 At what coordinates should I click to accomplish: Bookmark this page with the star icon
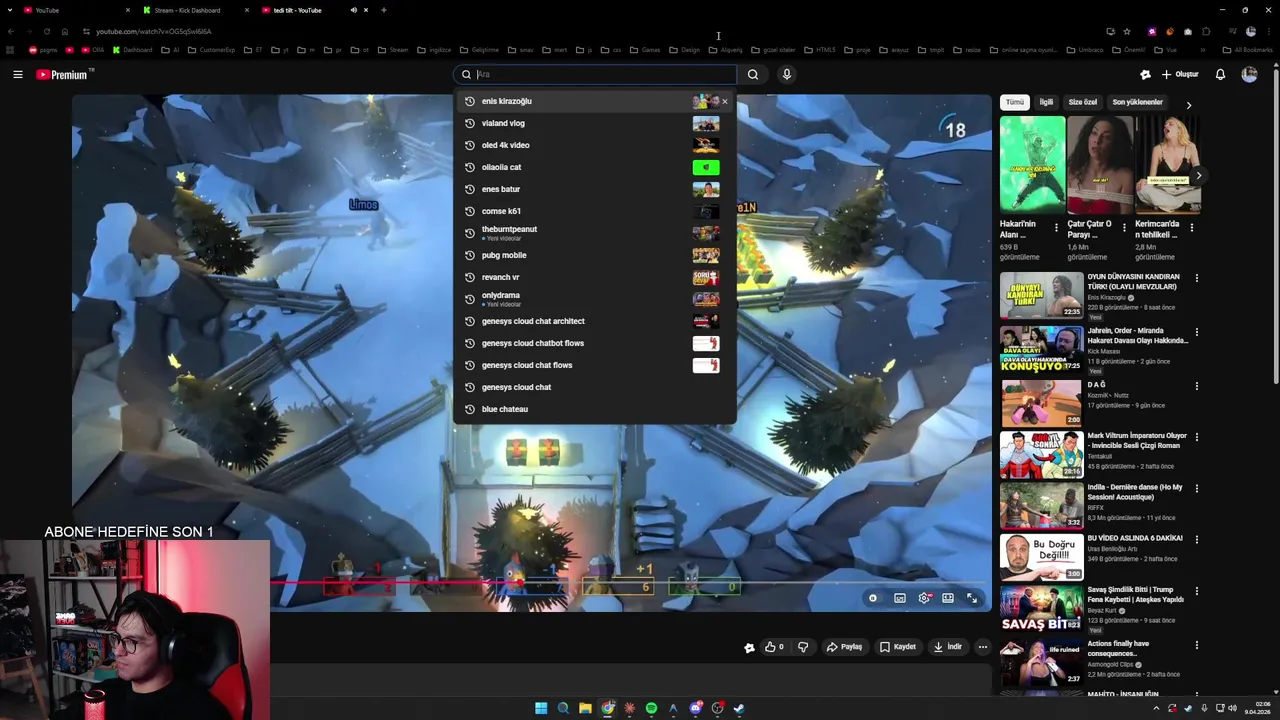[x=1127, y=31]
